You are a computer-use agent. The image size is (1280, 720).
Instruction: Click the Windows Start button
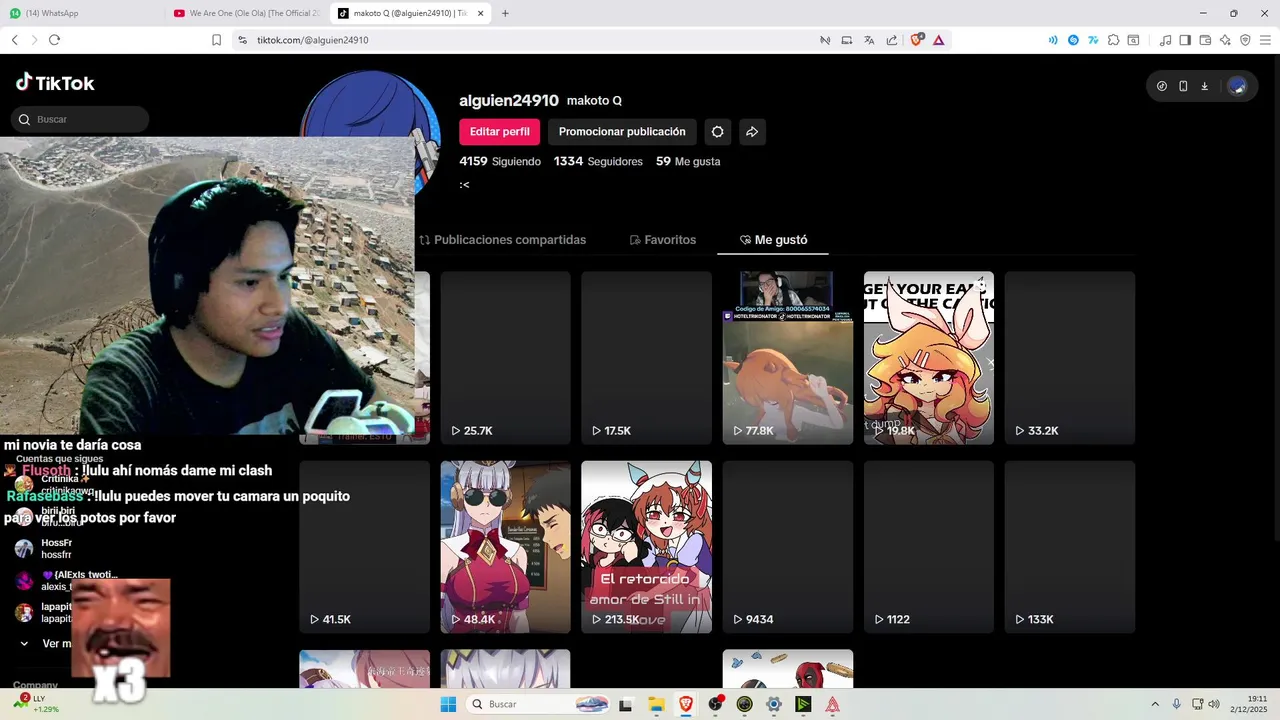tap(448, 704)
